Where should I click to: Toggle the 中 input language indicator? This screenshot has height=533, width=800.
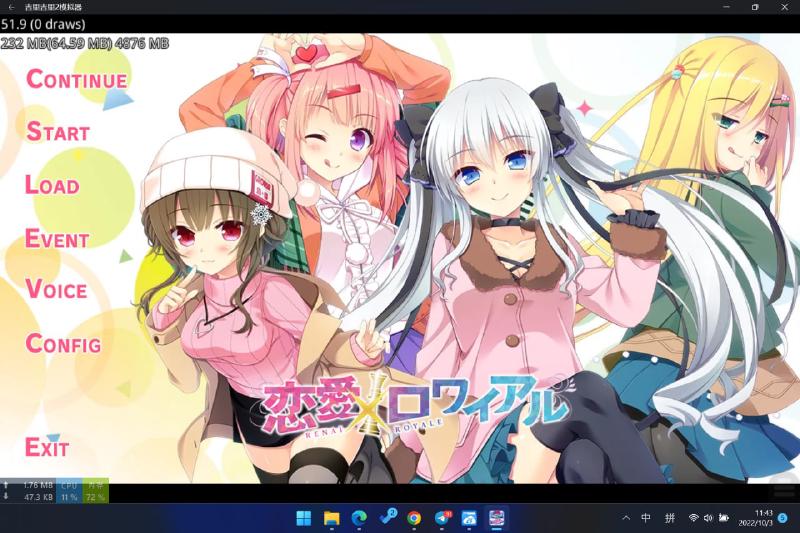coord(646,518)
